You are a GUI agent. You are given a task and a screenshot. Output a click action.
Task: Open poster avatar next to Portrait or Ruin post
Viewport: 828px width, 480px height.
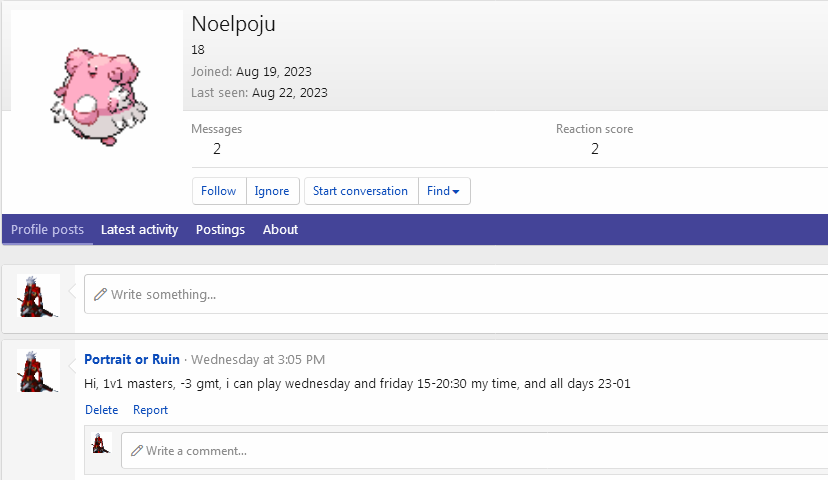[39, 370]
